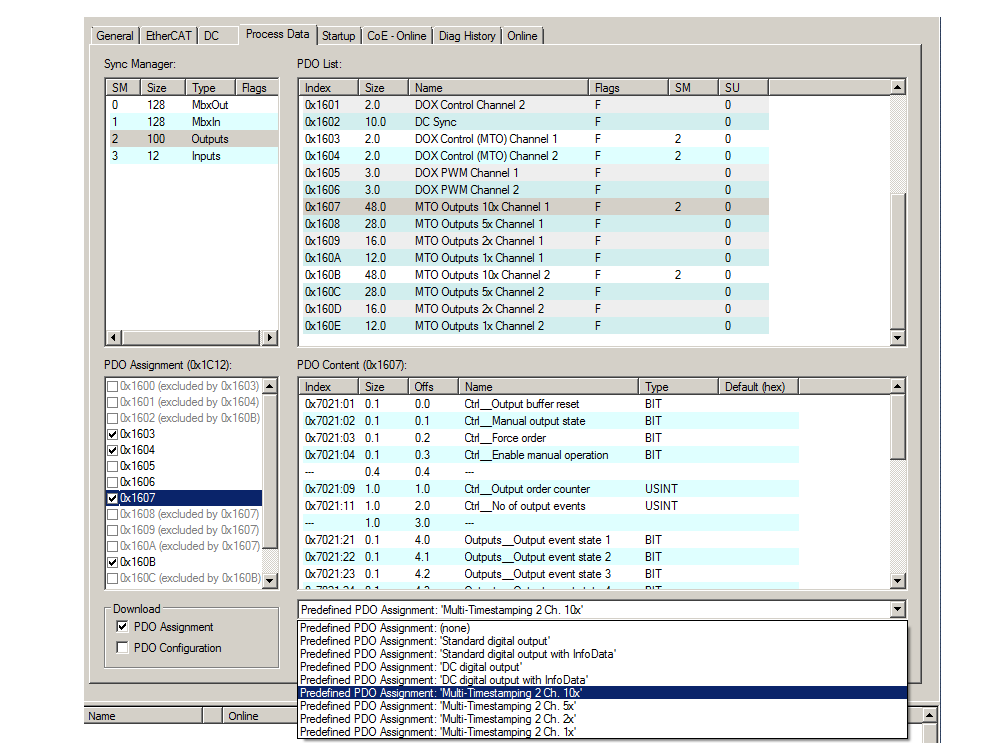
Task: Click the PDO Content Offs column header
Action: pos(433,387)
